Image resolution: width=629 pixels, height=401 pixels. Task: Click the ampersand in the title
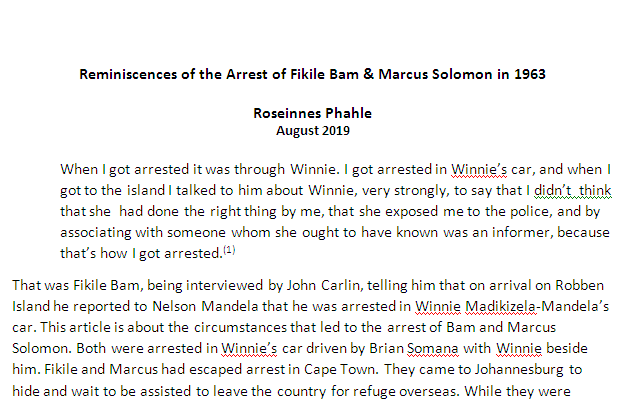[368, 74]
